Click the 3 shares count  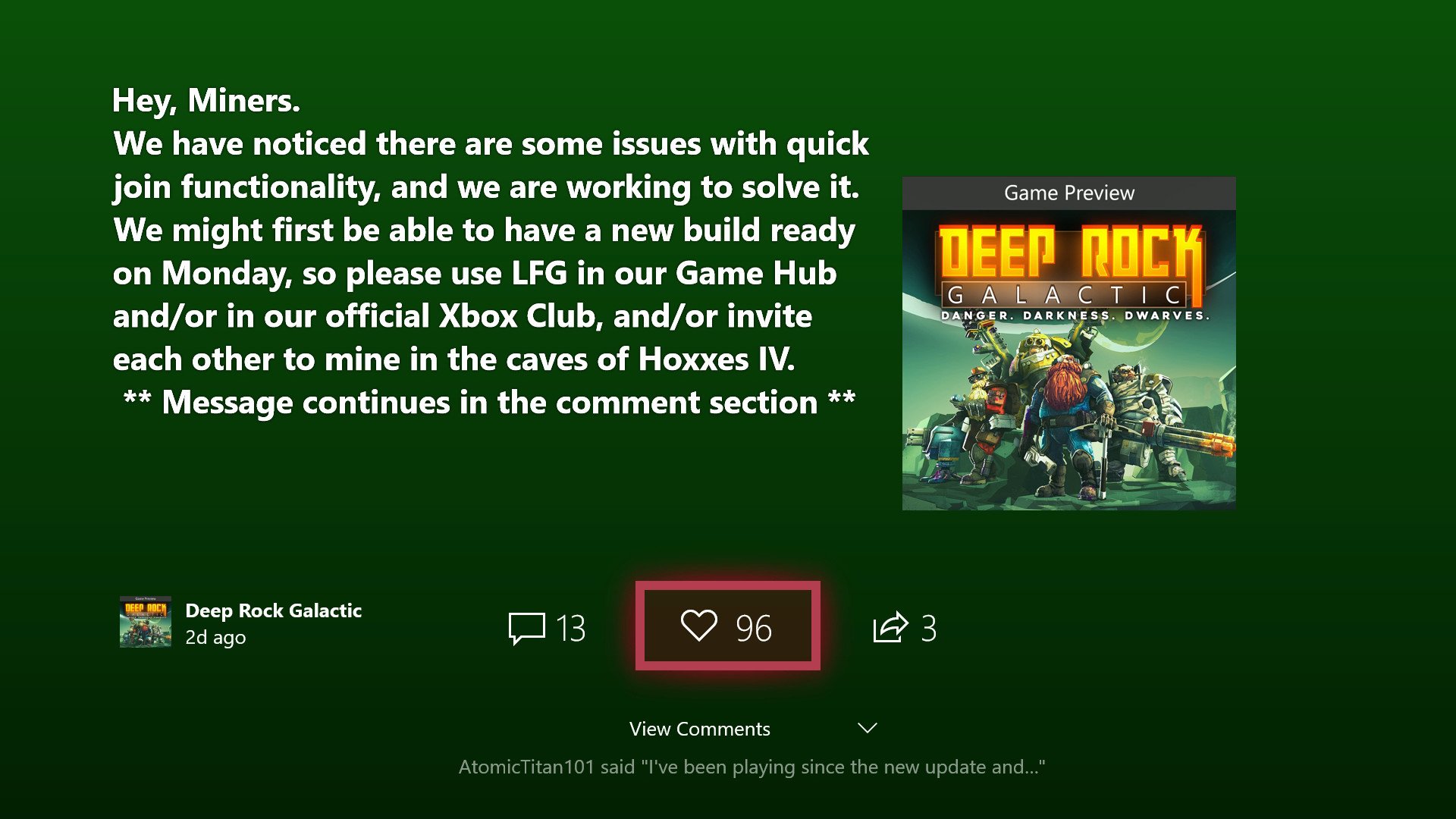coord(928,628)
